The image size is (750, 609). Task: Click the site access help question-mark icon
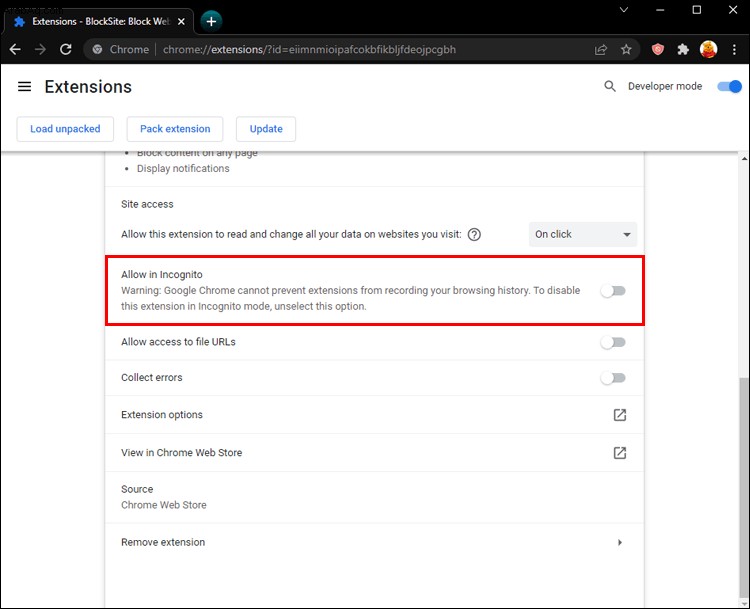(474, 234)
